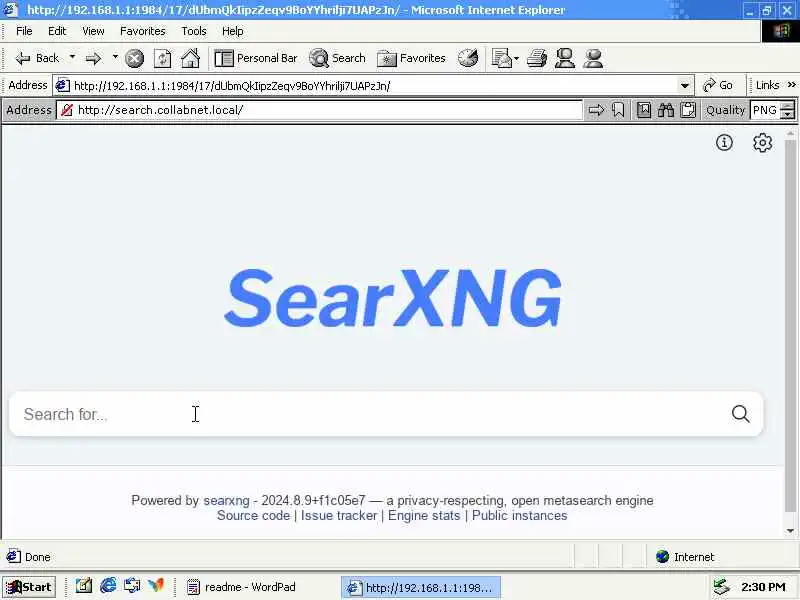Click the Done status bar text
This screenshot has height=600, width=800.
click(38, 557)
